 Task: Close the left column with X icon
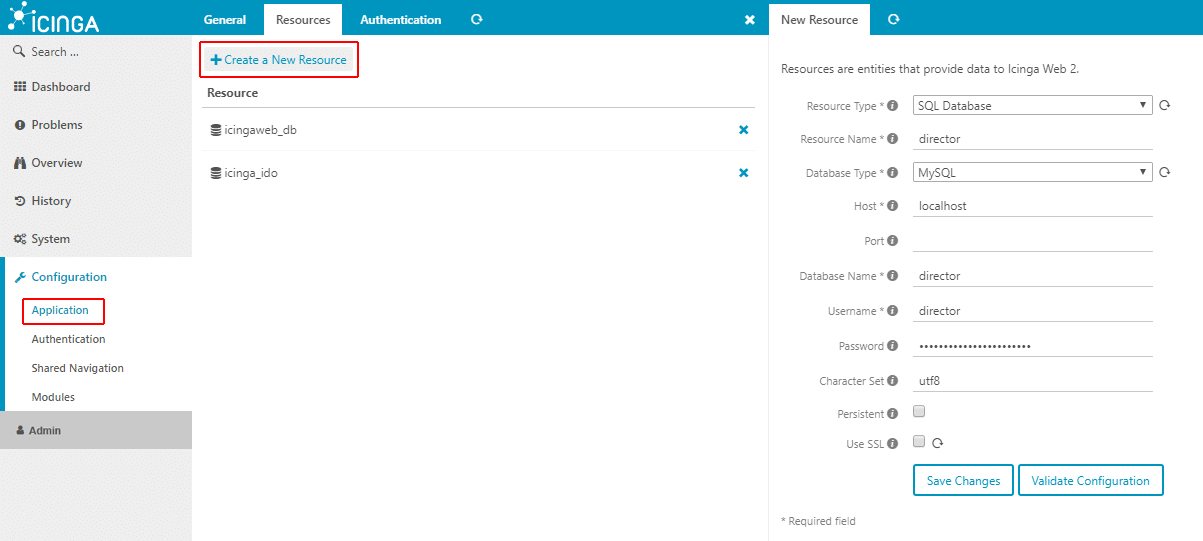pos(750,20)
